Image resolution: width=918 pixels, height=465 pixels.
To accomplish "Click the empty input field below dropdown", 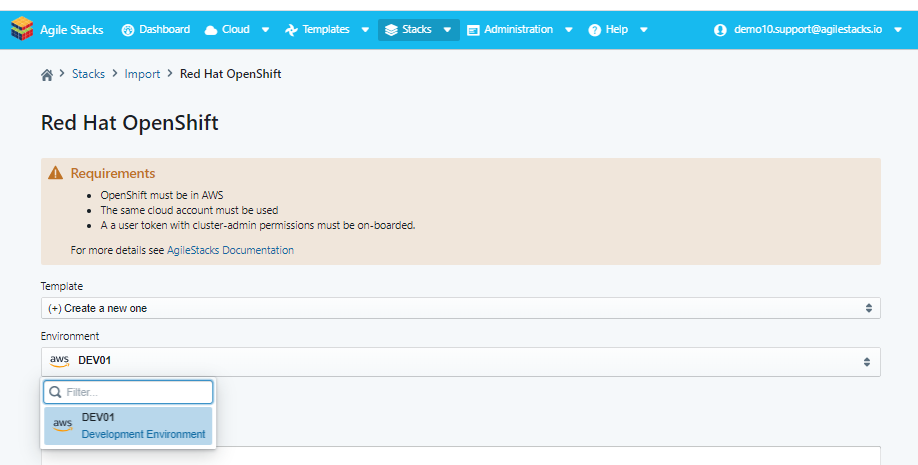I will coord(461,456).
